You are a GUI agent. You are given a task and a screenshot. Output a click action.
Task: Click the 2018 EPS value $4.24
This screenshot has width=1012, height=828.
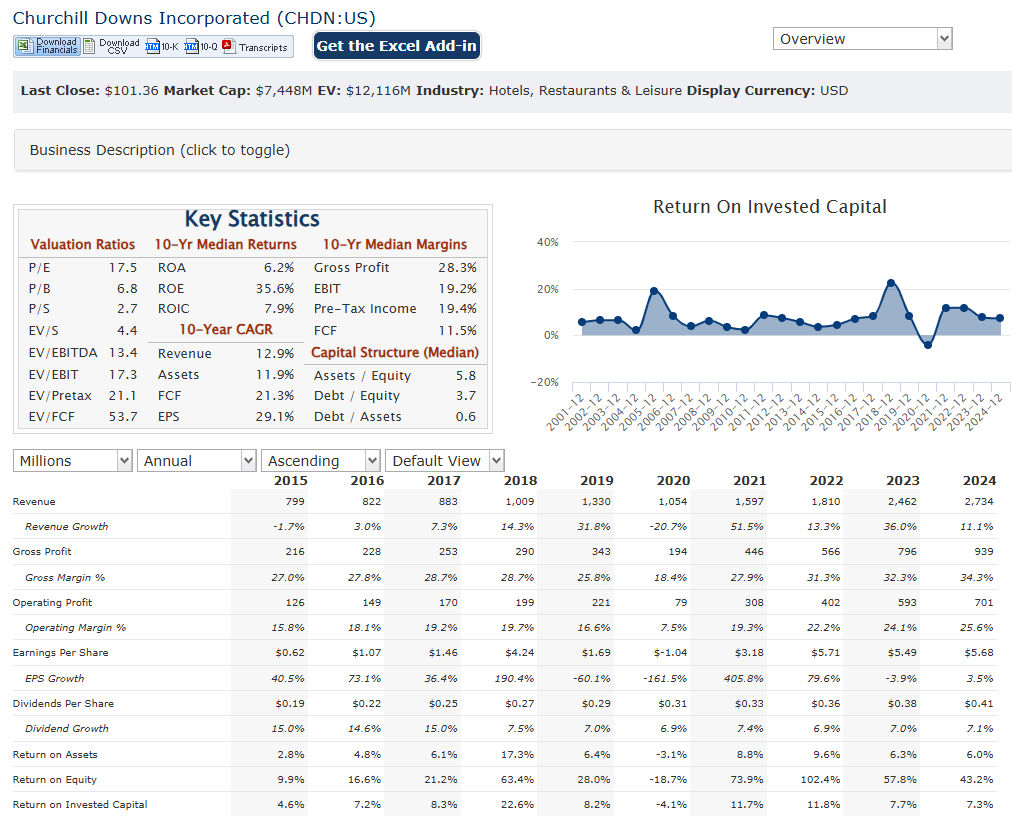pos(520,652)
